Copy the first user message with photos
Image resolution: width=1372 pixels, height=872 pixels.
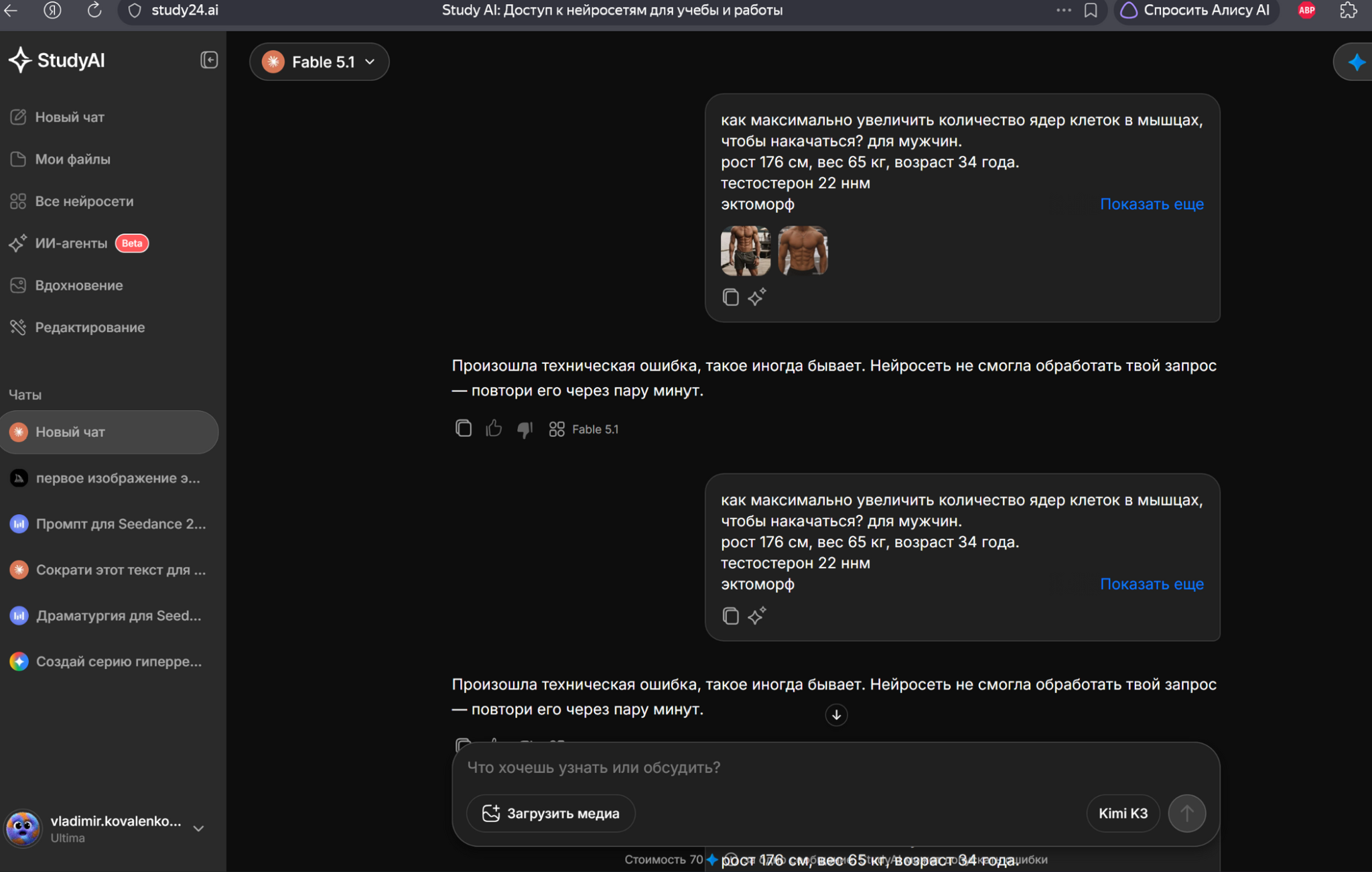tap(730, 297)
